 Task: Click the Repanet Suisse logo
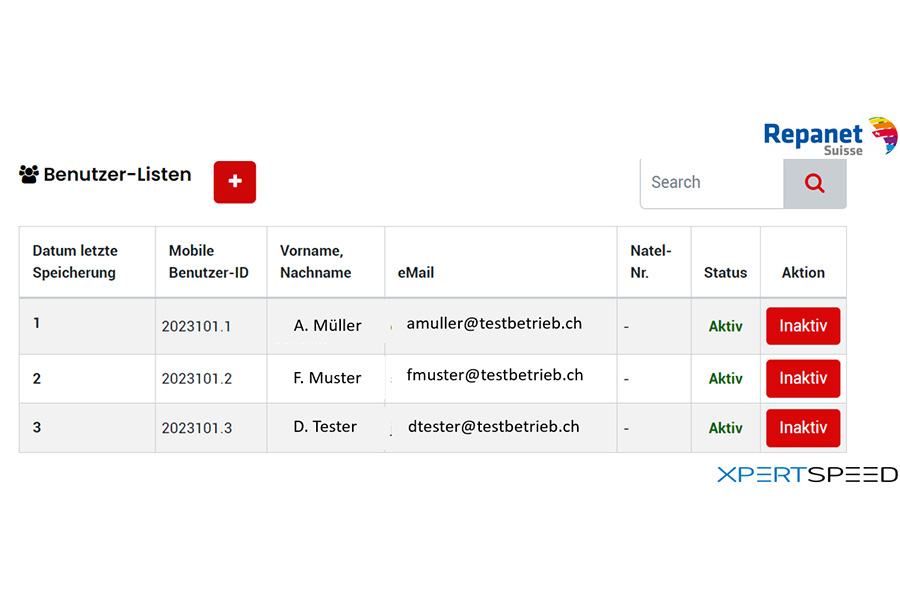point(829,137)
